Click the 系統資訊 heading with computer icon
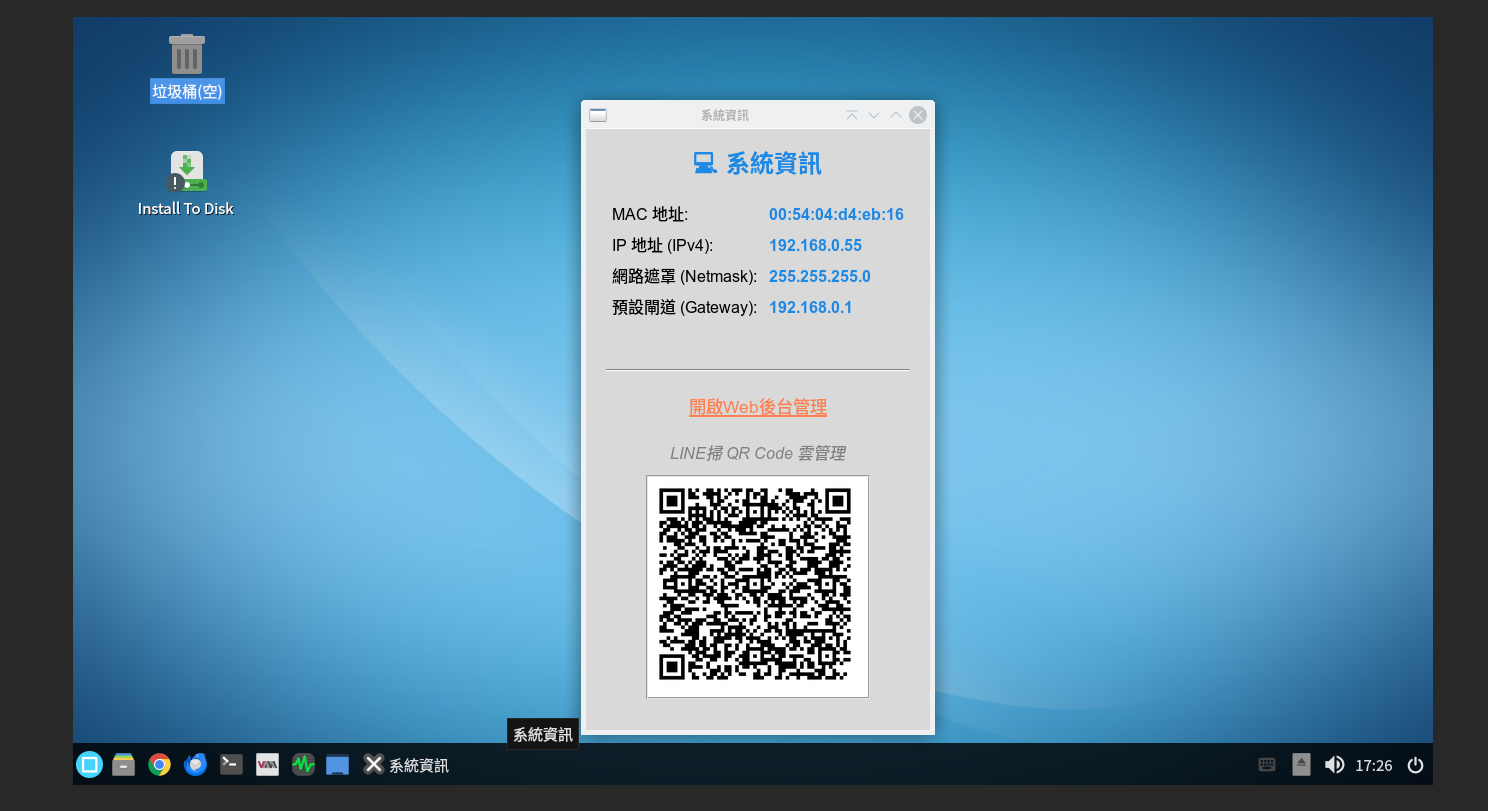This screenshot has height=811, width=1488. coord(758,163)
